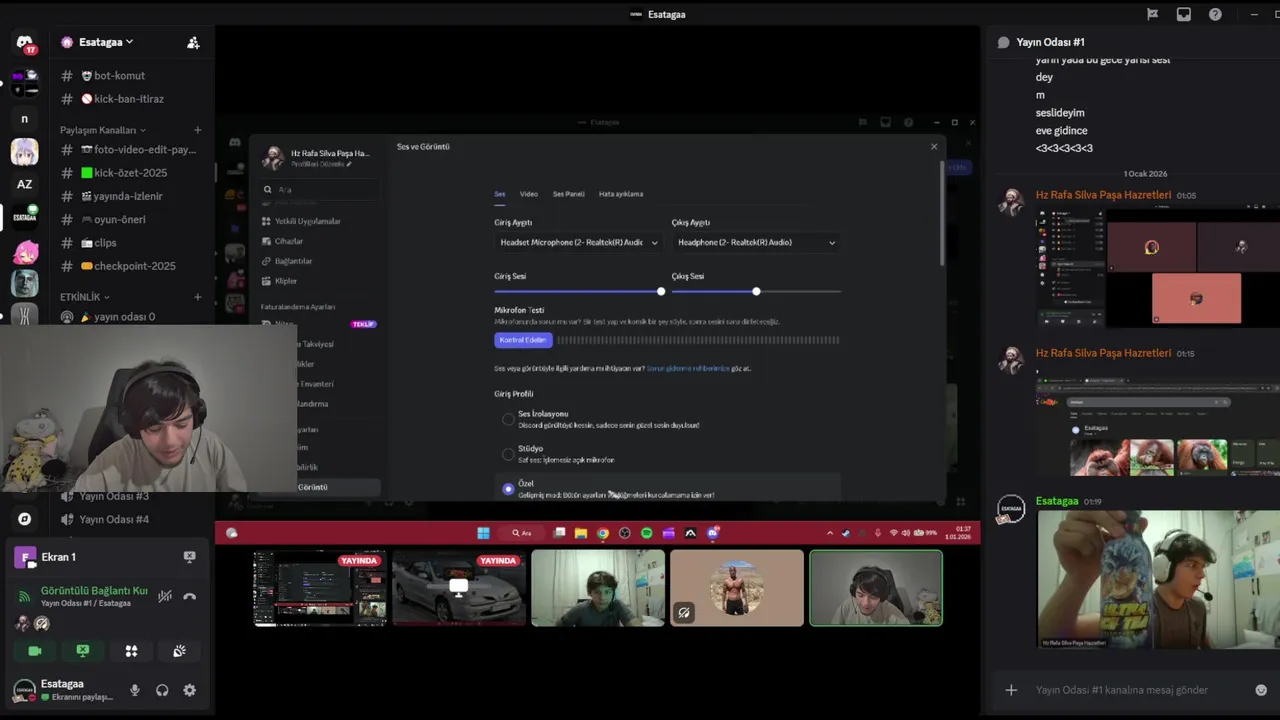Focus the Yayın Odası #1 message input

tap(1135, 690)
